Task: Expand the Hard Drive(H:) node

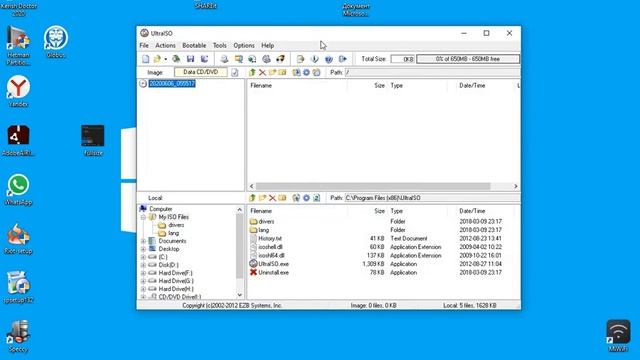Action: coord(143,289)
